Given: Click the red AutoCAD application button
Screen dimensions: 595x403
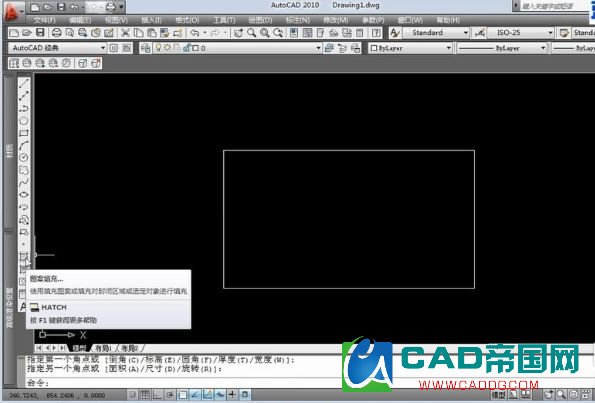Looking at the screenshot, I should pyautogui.click(x=13, y=11).
